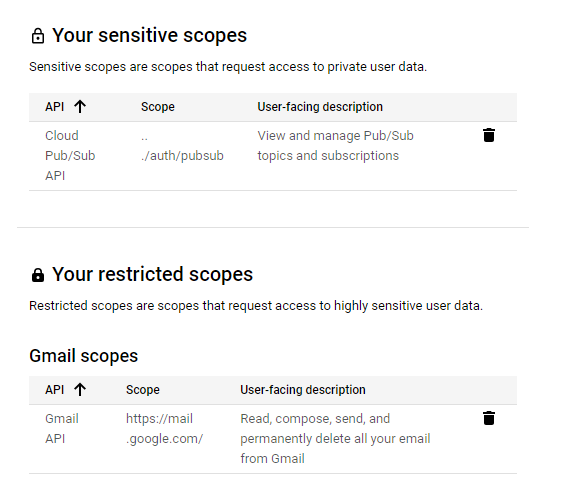This screenshot has height=484, width=566.
Task: Select the Gmail API cell
Action: coord(62,429)
